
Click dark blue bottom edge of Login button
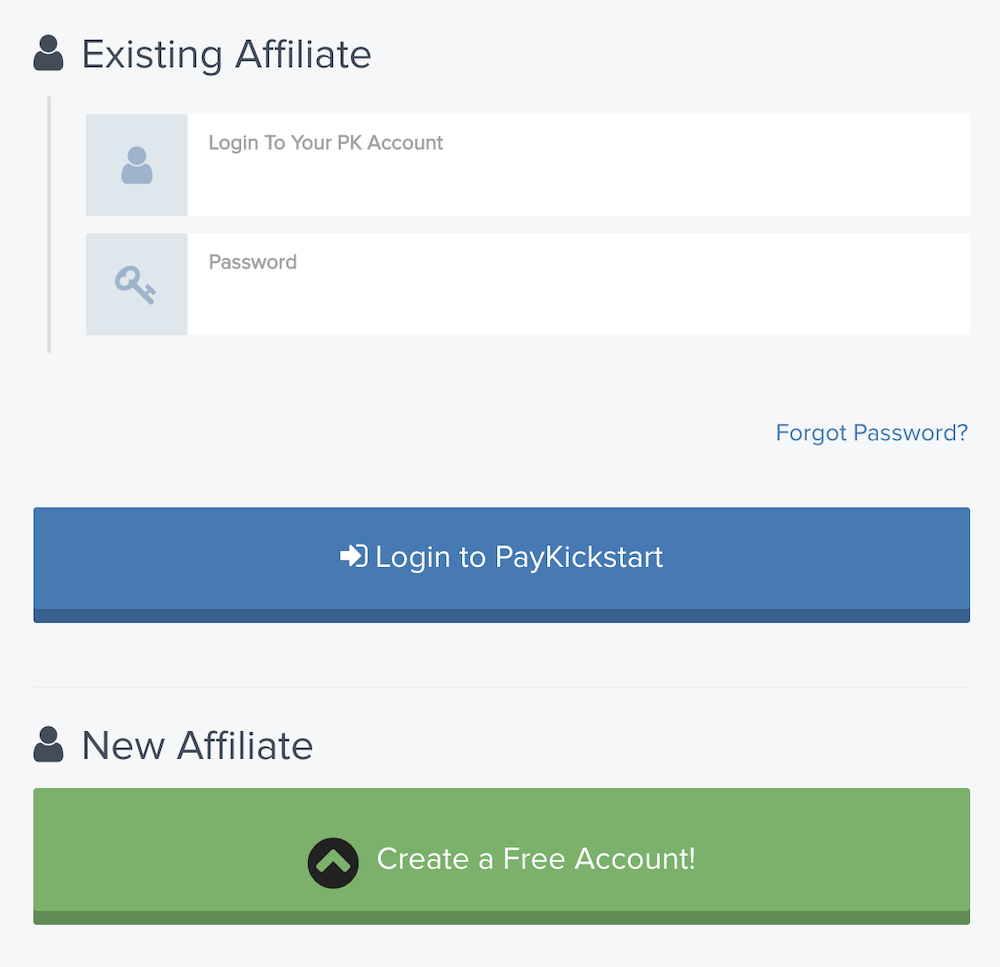point(501,616)
